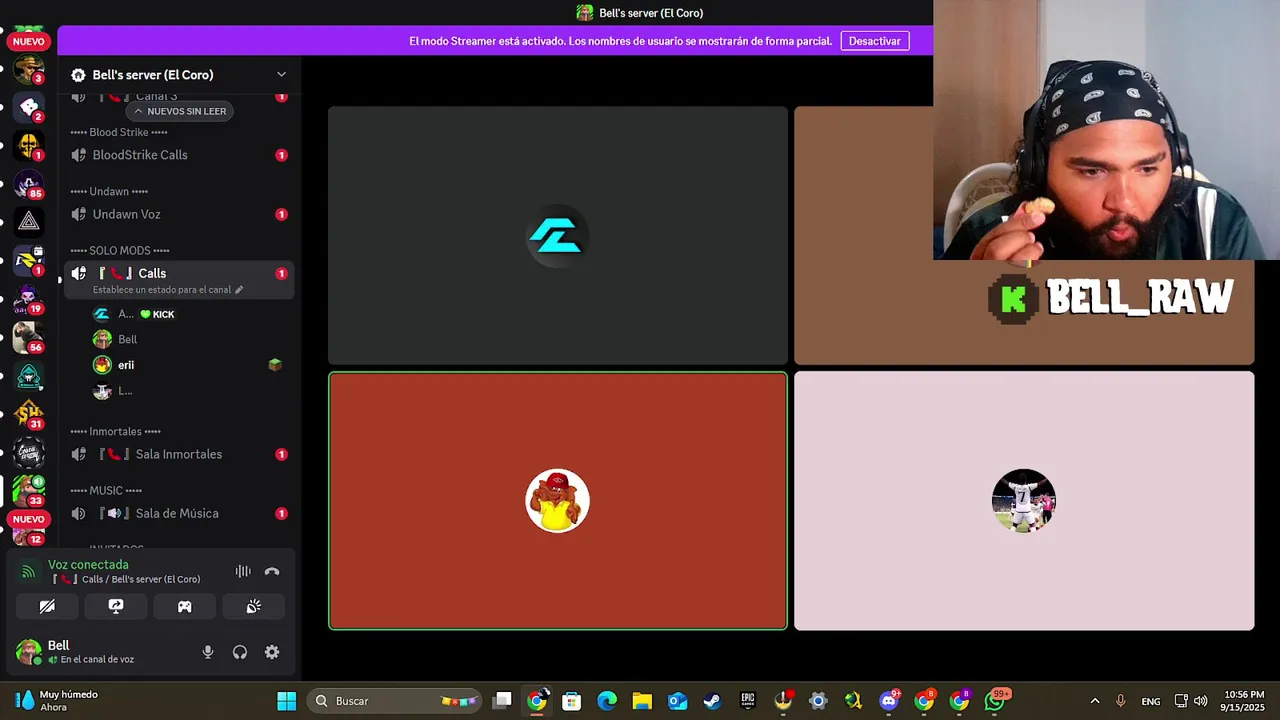The width and height of the screenshot is (1280, 720).
Task: Start an activity with the gamepad icon
Action: (x=185, y=606)
